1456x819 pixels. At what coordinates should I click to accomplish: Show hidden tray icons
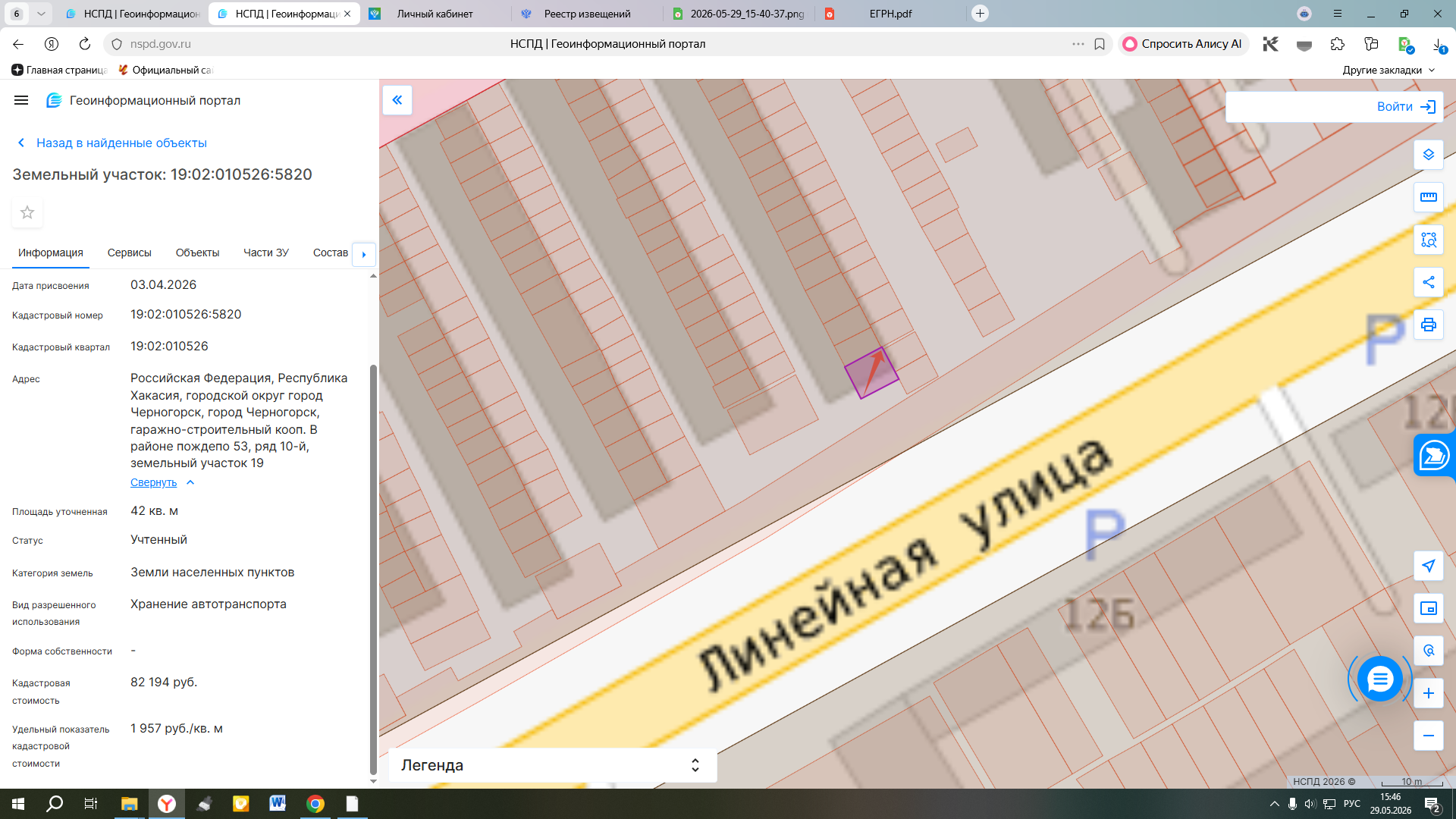click(x=1274, y=804)
